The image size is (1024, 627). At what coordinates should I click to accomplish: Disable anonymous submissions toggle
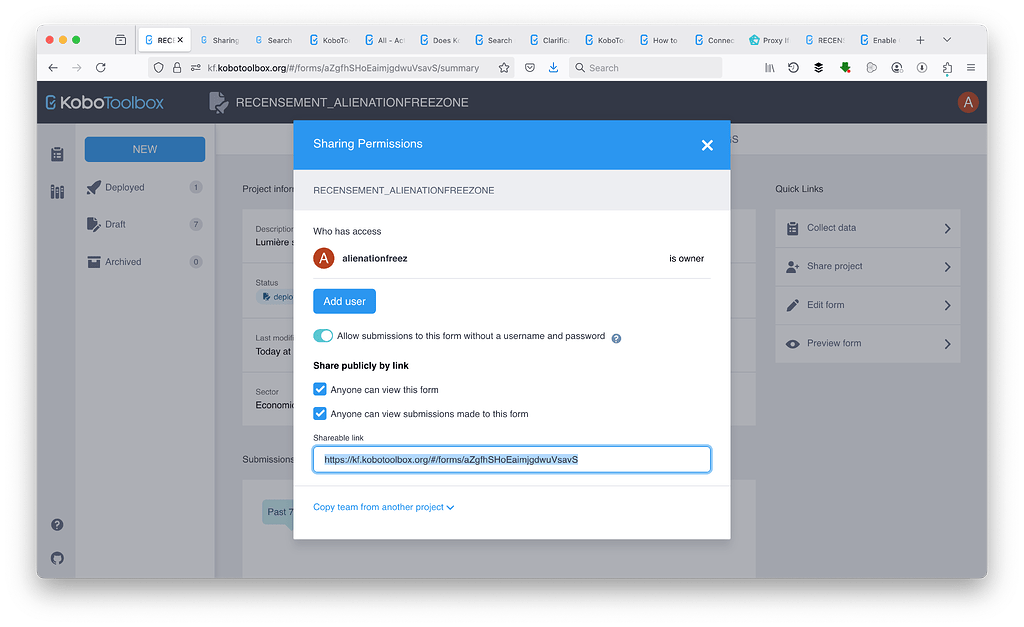pyautogui.click(x=323, y=337)
